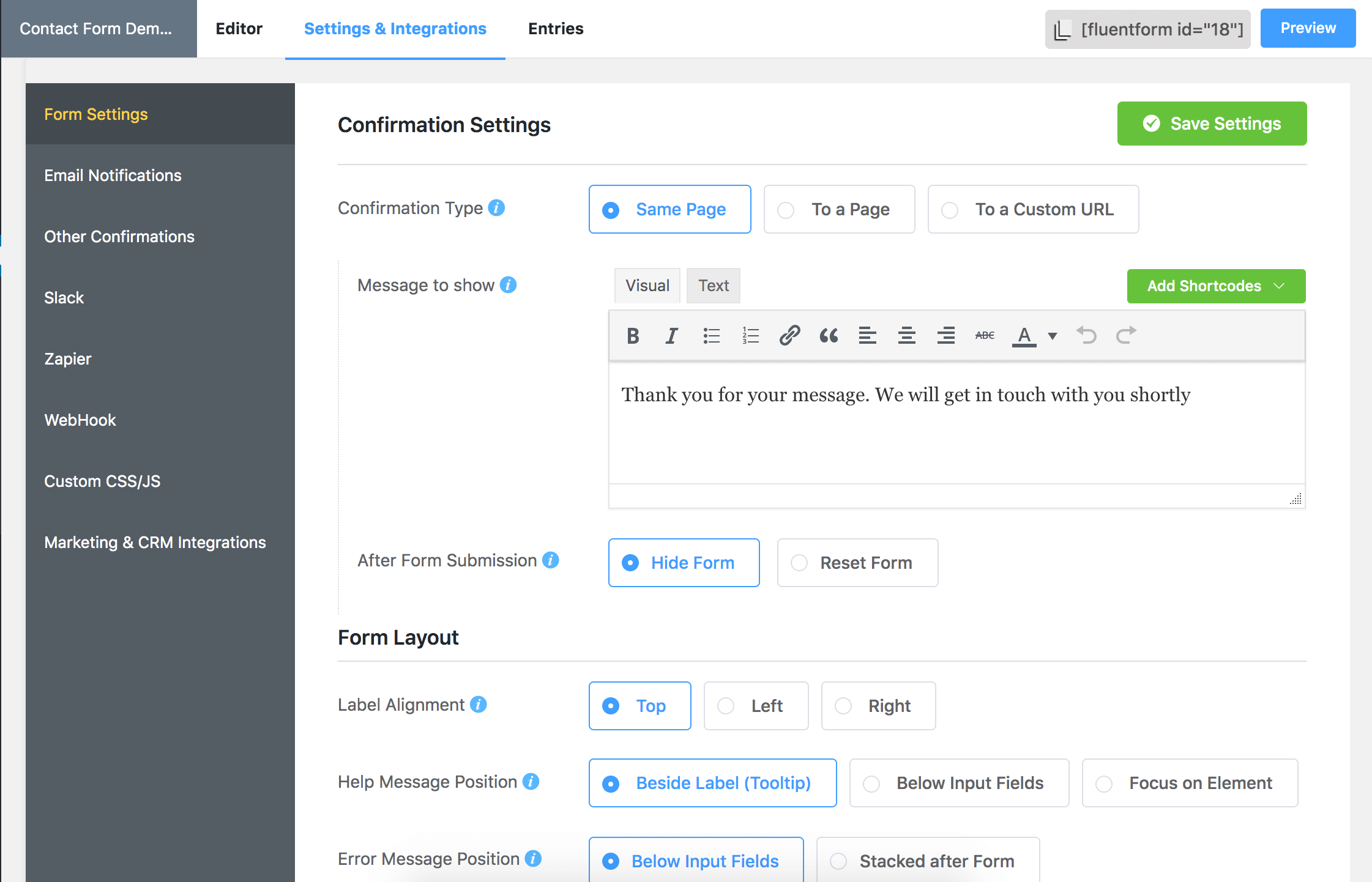
Task: Toggle bold formatting in message editor
Action: 633,335
